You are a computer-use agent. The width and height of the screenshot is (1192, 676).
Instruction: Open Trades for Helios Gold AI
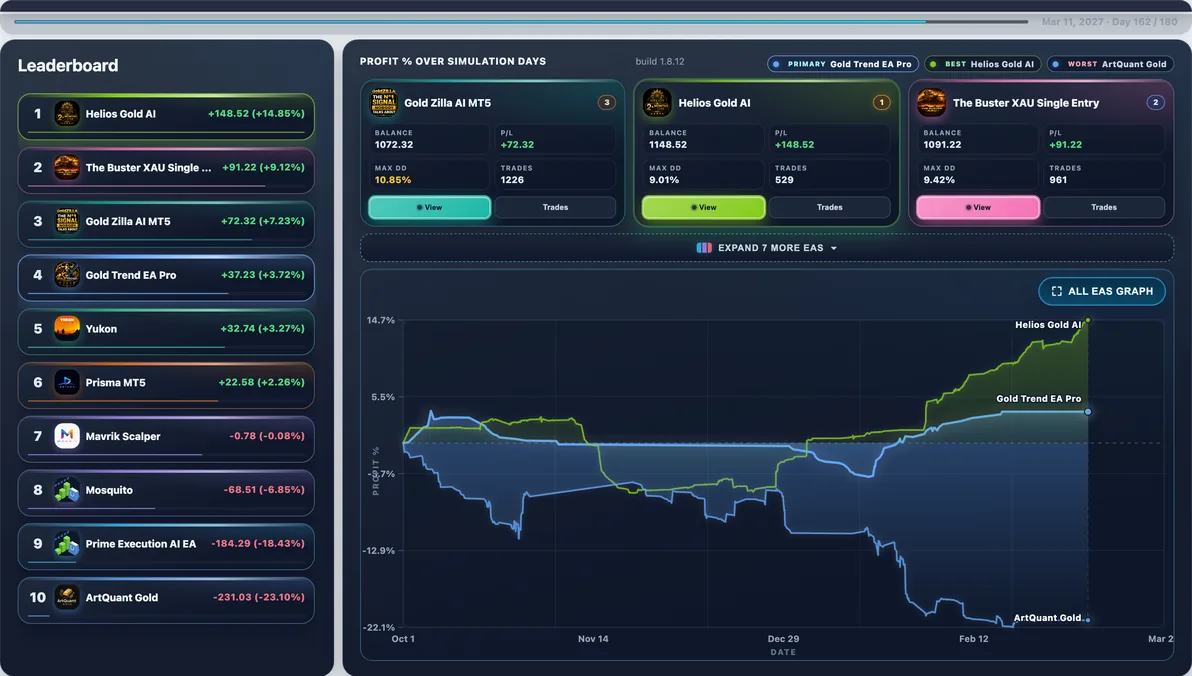[829, 208]
